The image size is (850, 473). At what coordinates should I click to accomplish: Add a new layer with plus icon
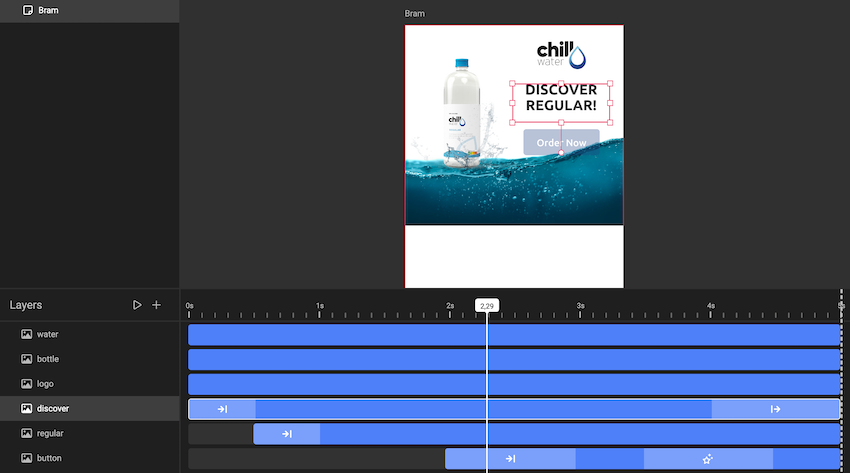click(156, 305)
